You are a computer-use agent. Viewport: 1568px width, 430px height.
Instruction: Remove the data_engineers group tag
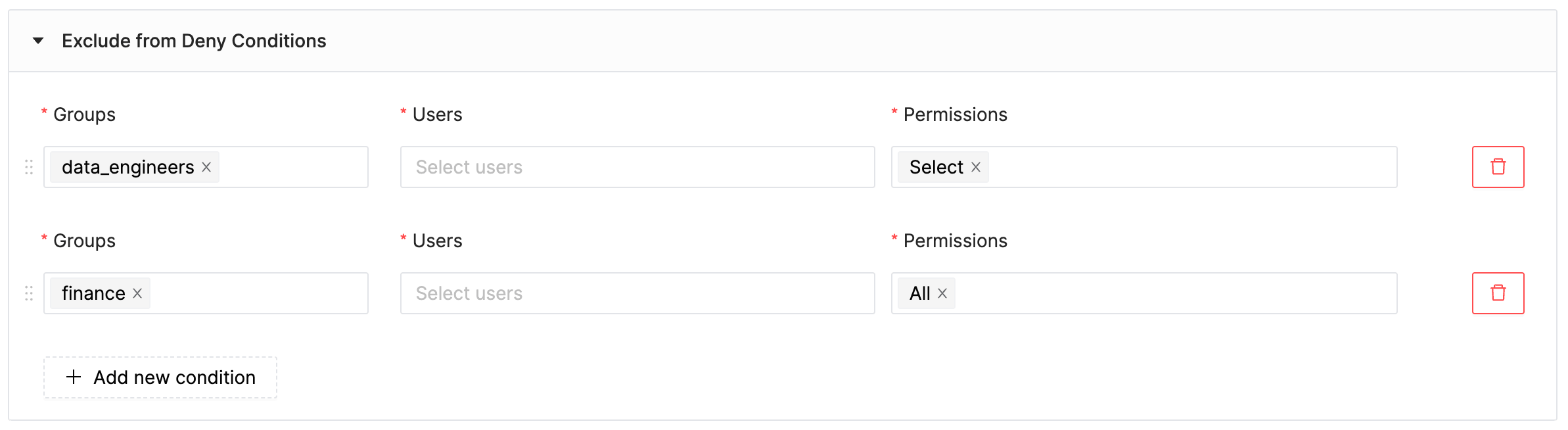(206, 167)
